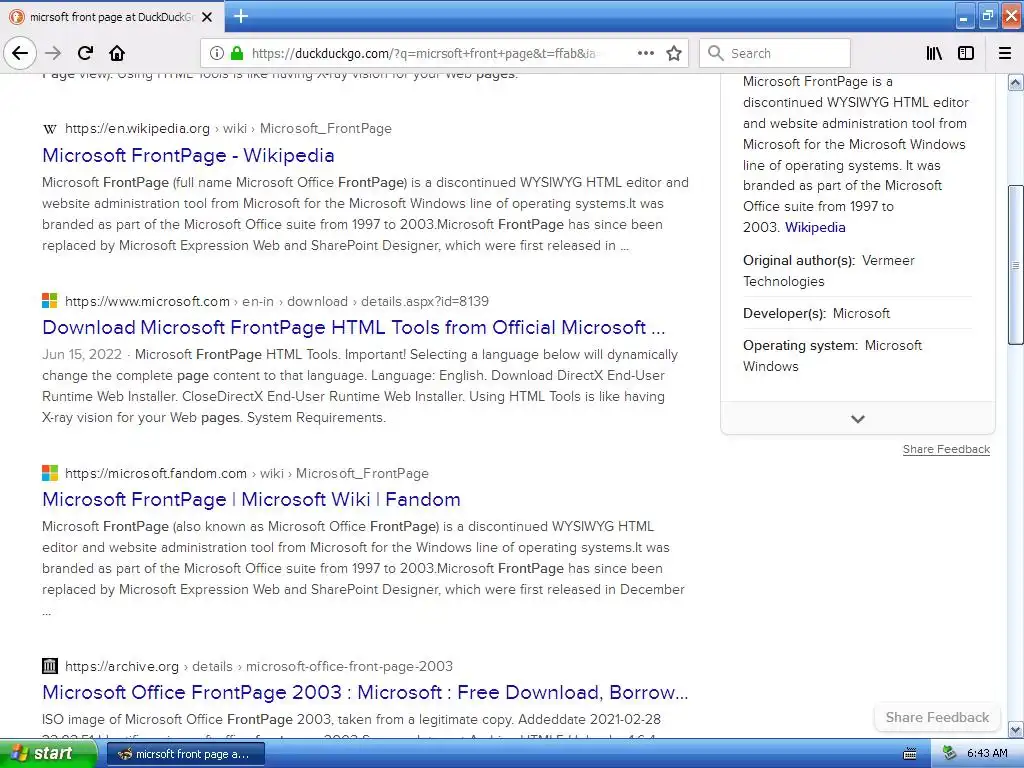
Task: Click the floating Share Feedback button
Action: [937, 718]
